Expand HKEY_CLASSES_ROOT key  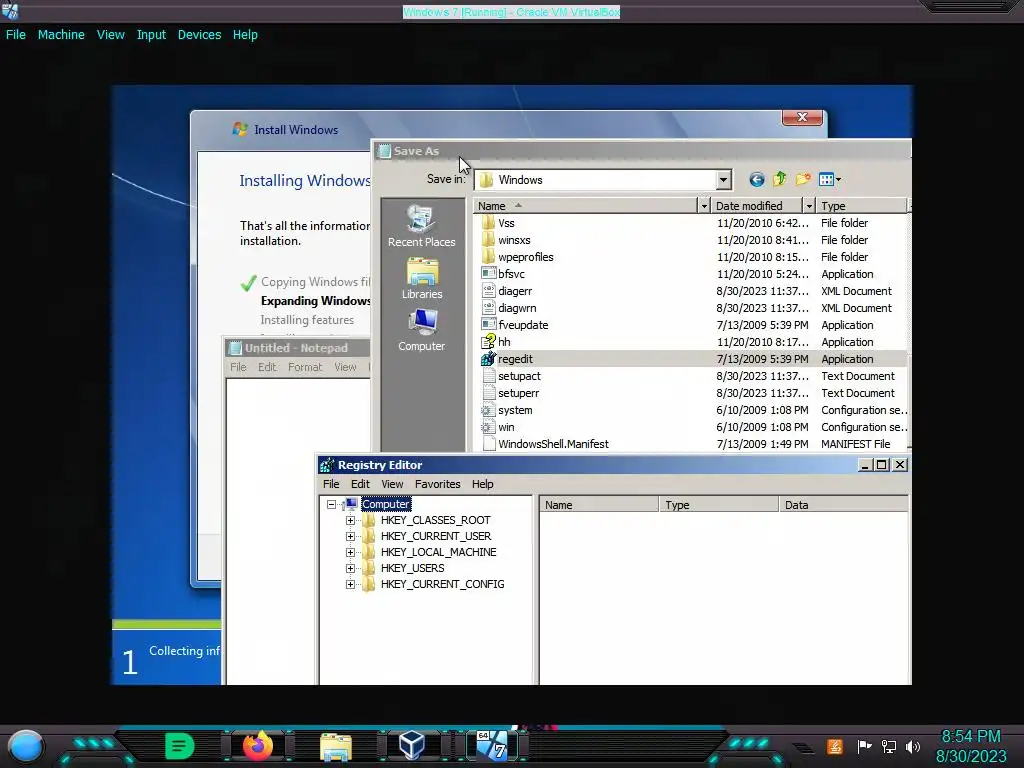pos(350,520)
